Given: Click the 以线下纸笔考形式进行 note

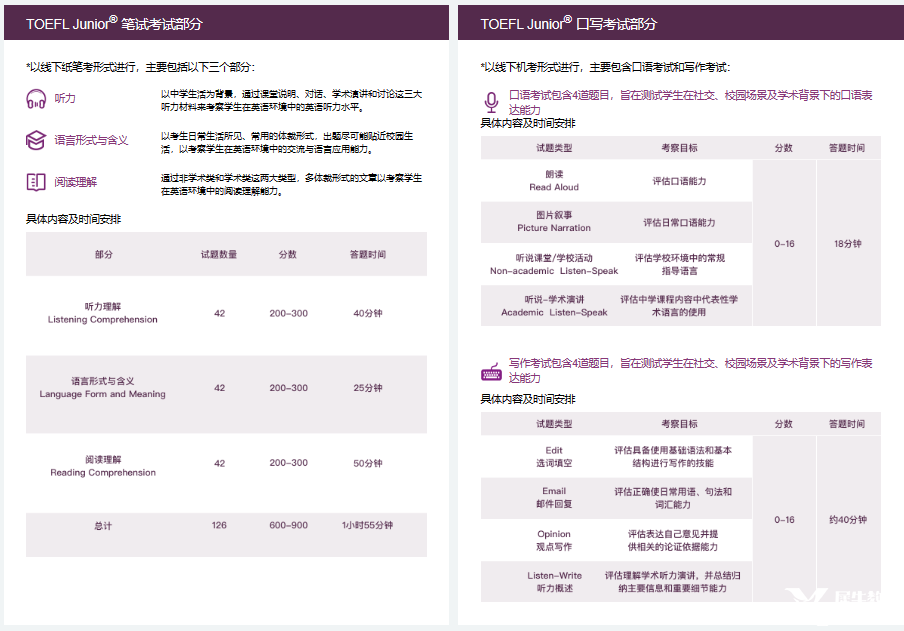Looking at the screenshot, I should pyautogui.click(x=140, y=67).
